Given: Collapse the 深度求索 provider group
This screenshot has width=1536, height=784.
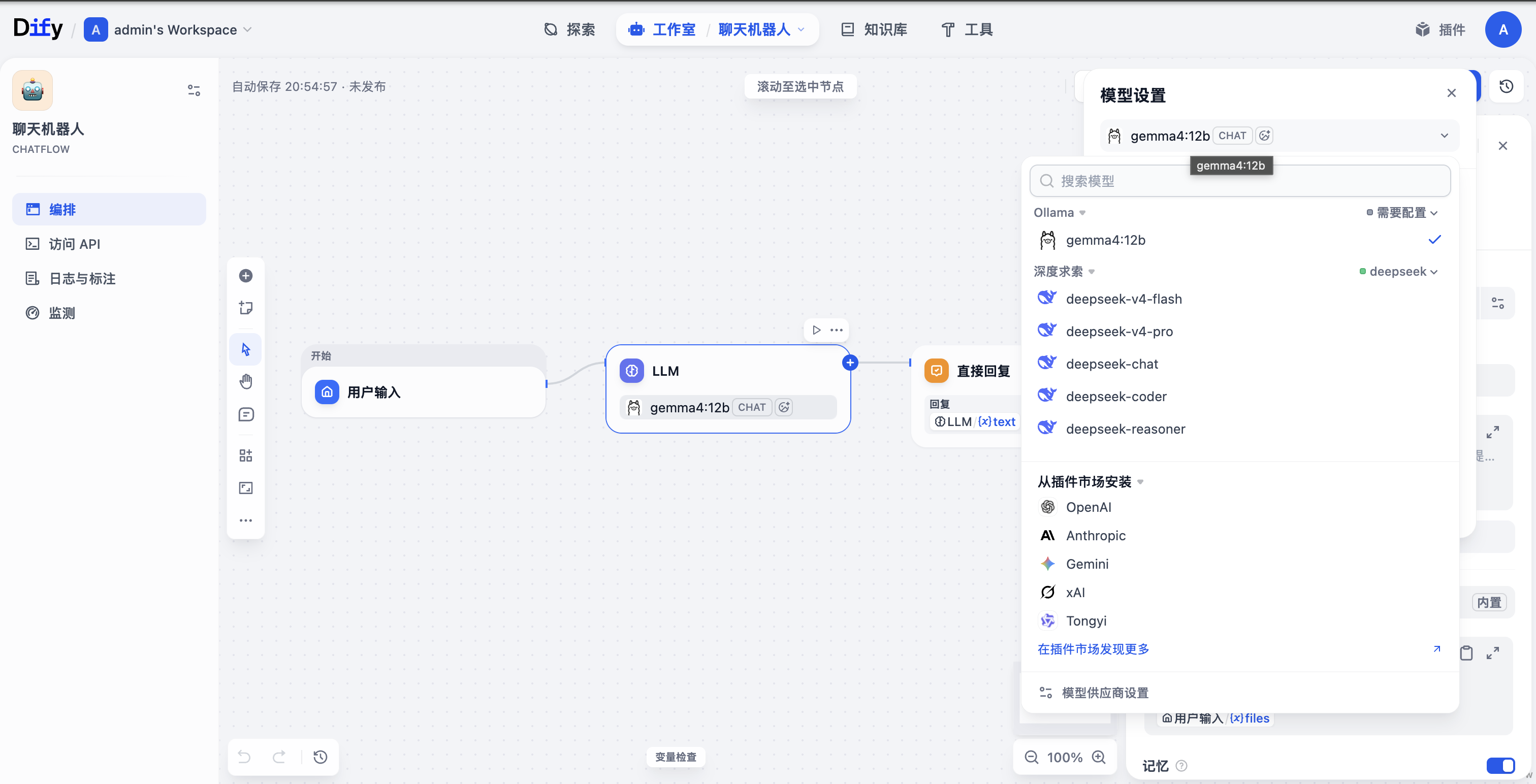Looking at the screenshot, I should tap(1064, 271).
